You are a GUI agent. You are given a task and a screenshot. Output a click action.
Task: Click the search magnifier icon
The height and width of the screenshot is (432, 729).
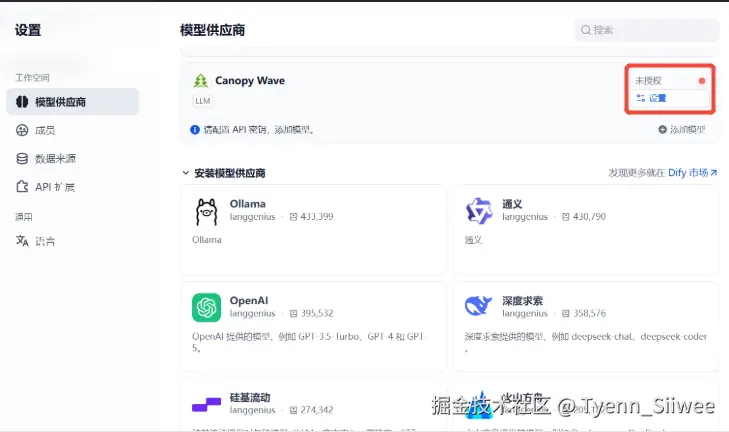586,30
